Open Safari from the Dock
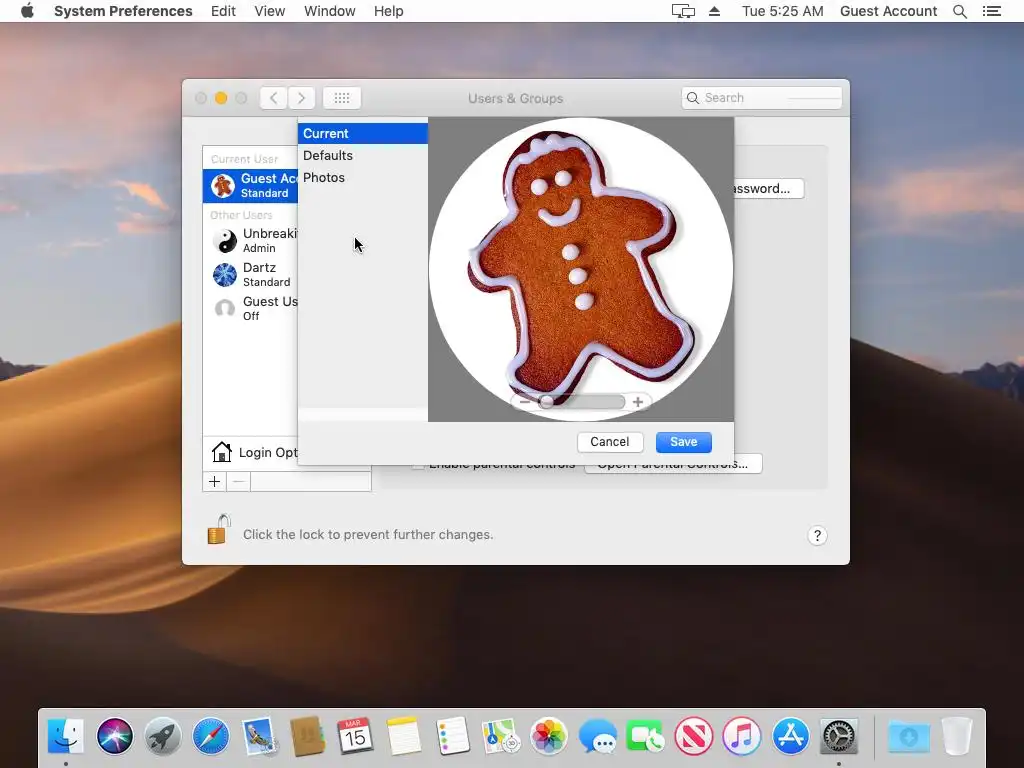 (211, 736)
